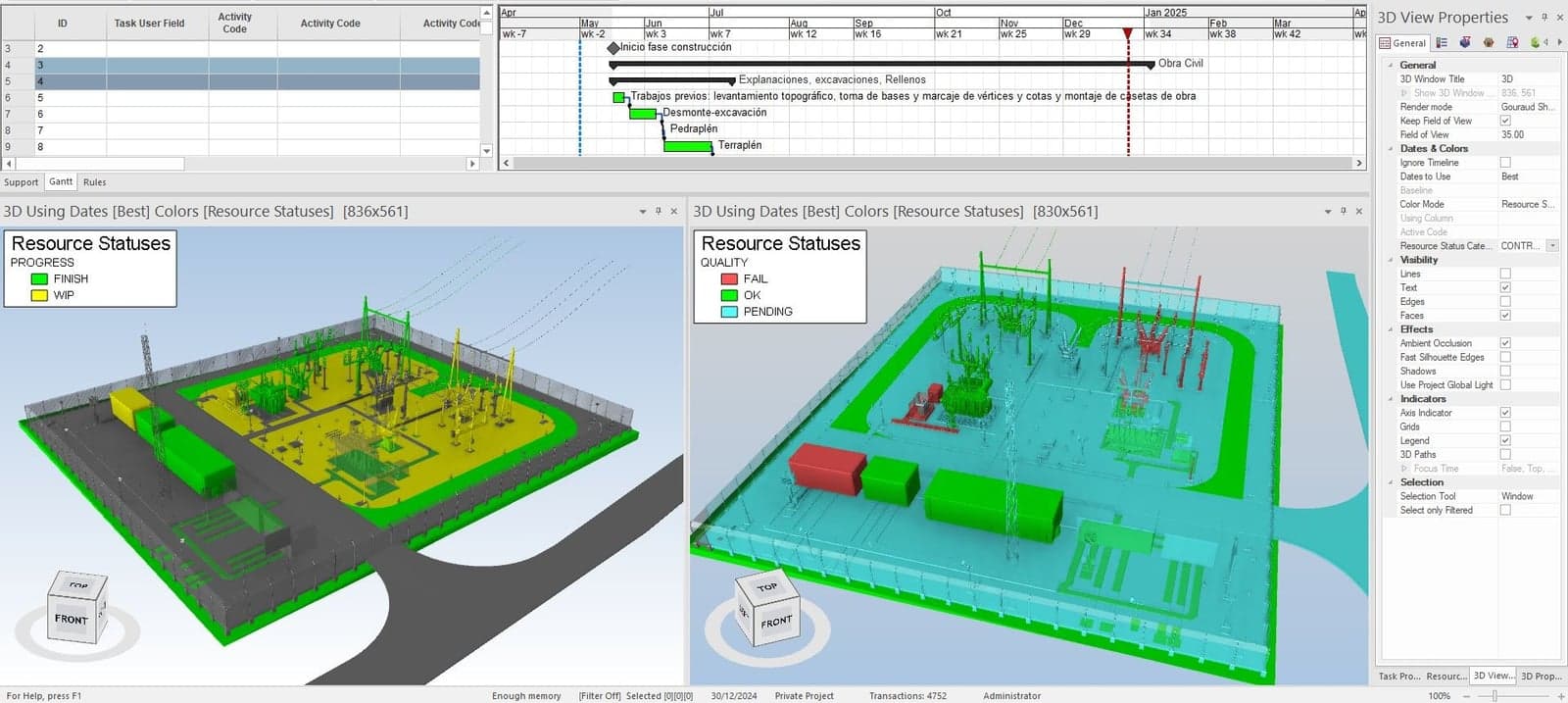Screen dimensions: 1568x703
Task: Open 3D Properties bottom tab
Action: (1542, 677)
